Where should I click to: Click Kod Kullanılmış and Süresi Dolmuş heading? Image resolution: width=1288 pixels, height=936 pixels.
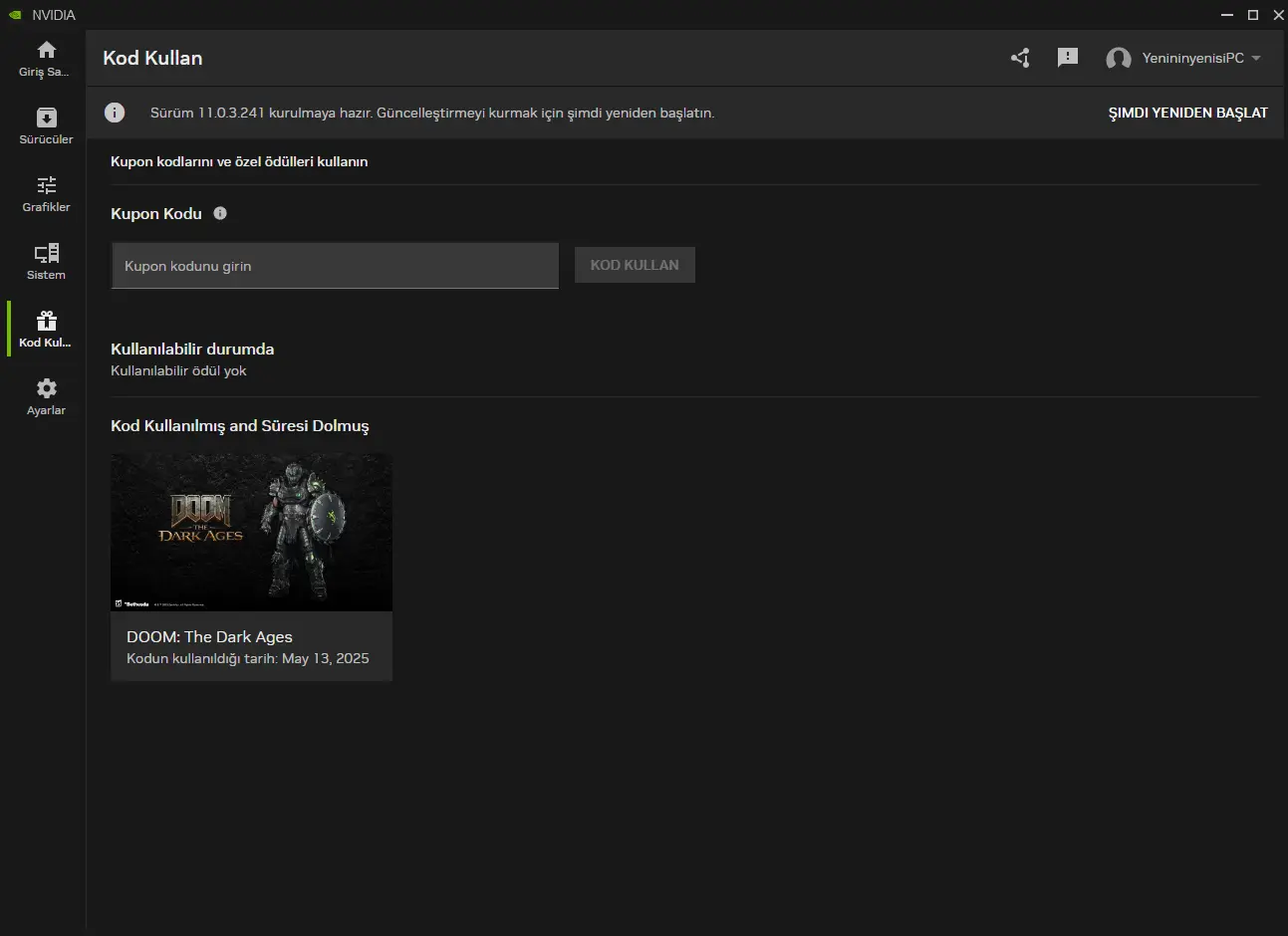point(240,426)
